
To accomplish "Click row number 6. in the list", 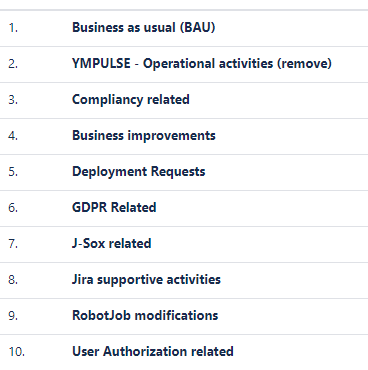I will click(x=13, y=208).
